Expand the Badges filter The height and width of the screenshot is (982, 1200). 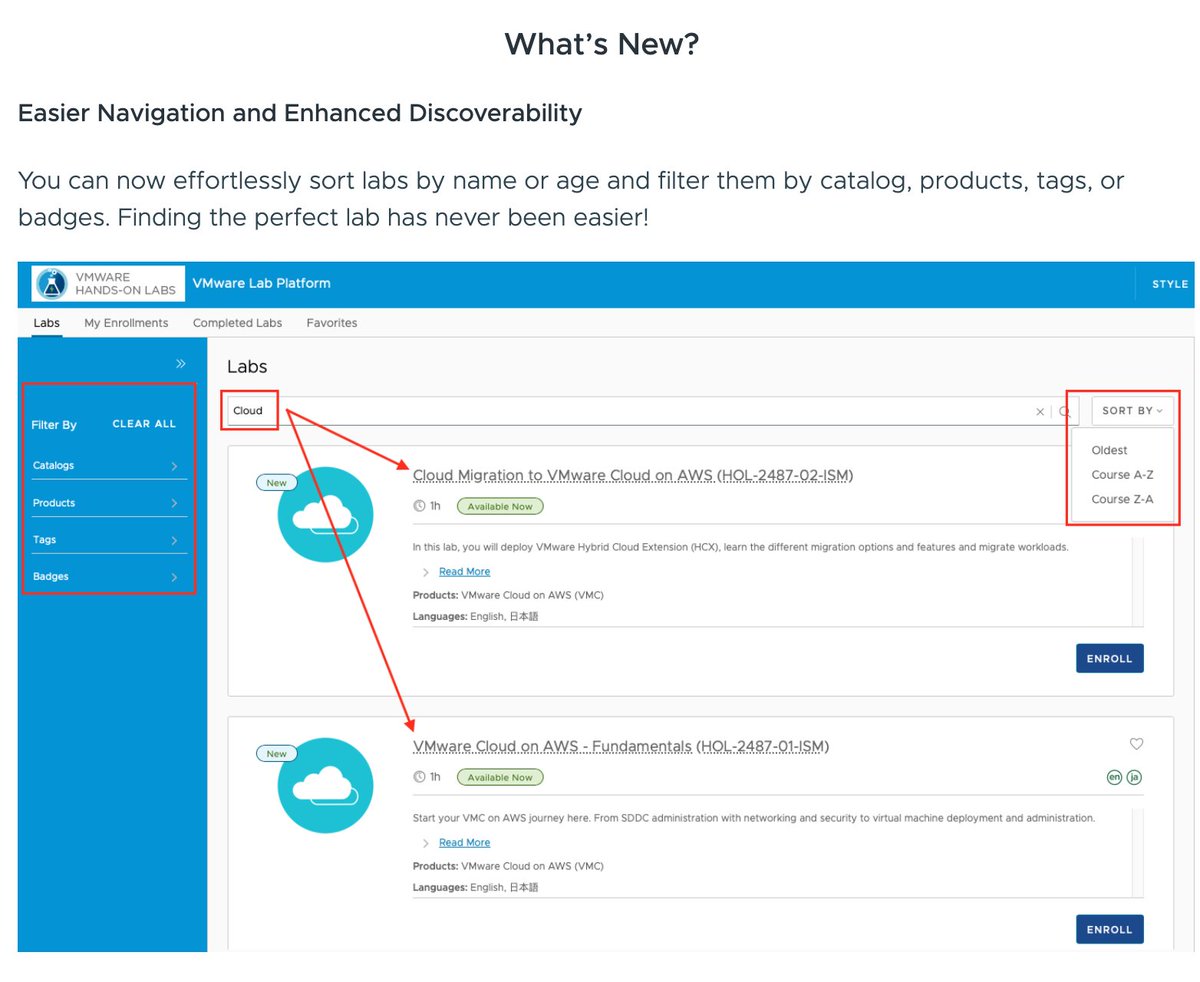109,577
